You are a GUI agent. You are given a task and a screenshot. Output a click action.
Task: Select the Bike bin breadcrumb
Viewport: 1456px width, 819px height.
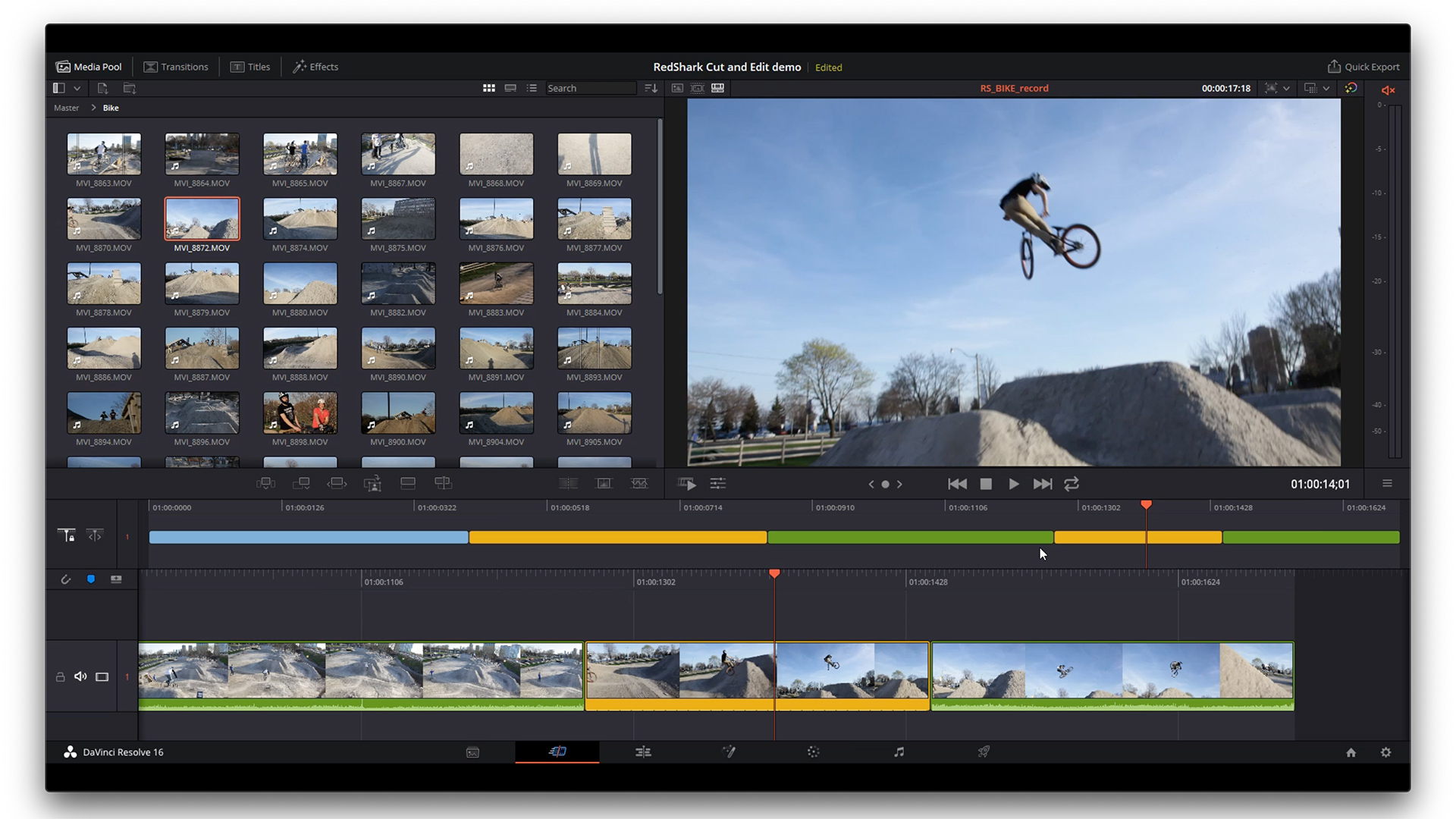point(111,108)
